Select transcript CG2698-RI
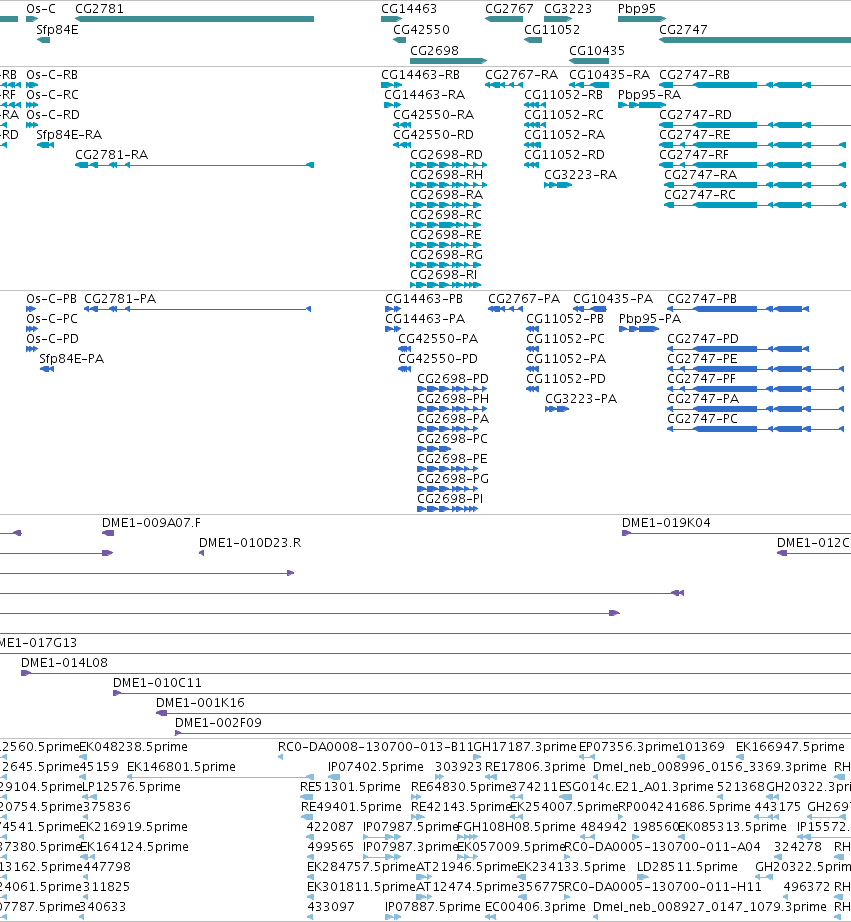Image resolution: width=851 pixels, height=922 pixels. [x=443, y=275]
